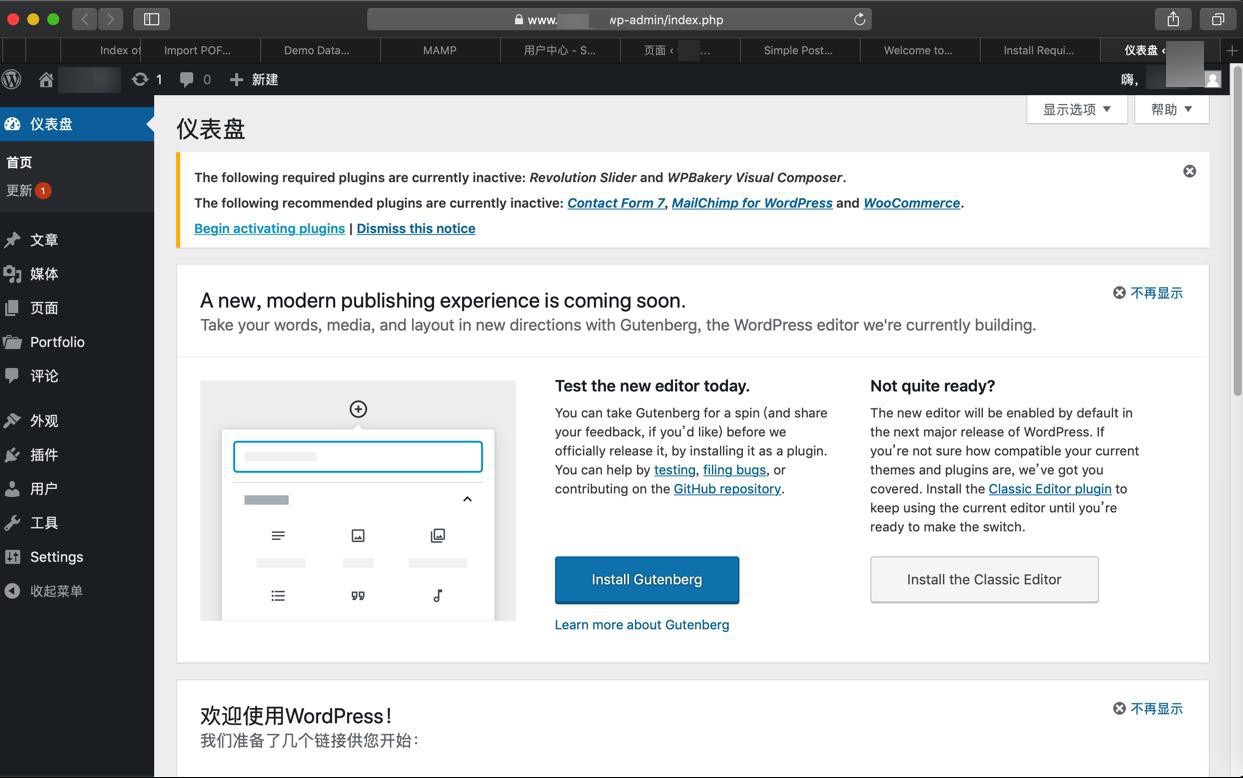Select the 首页 submenu item
This screenshot has width=1243, height=778.
pos(19,162)
